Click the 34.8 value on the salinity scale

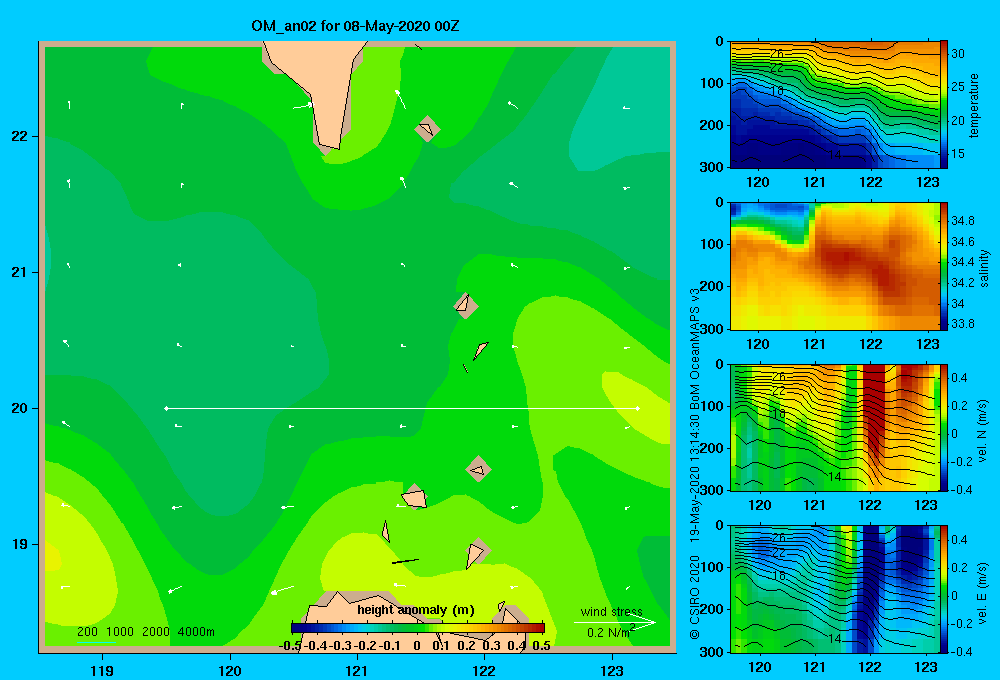pos(963,221)
